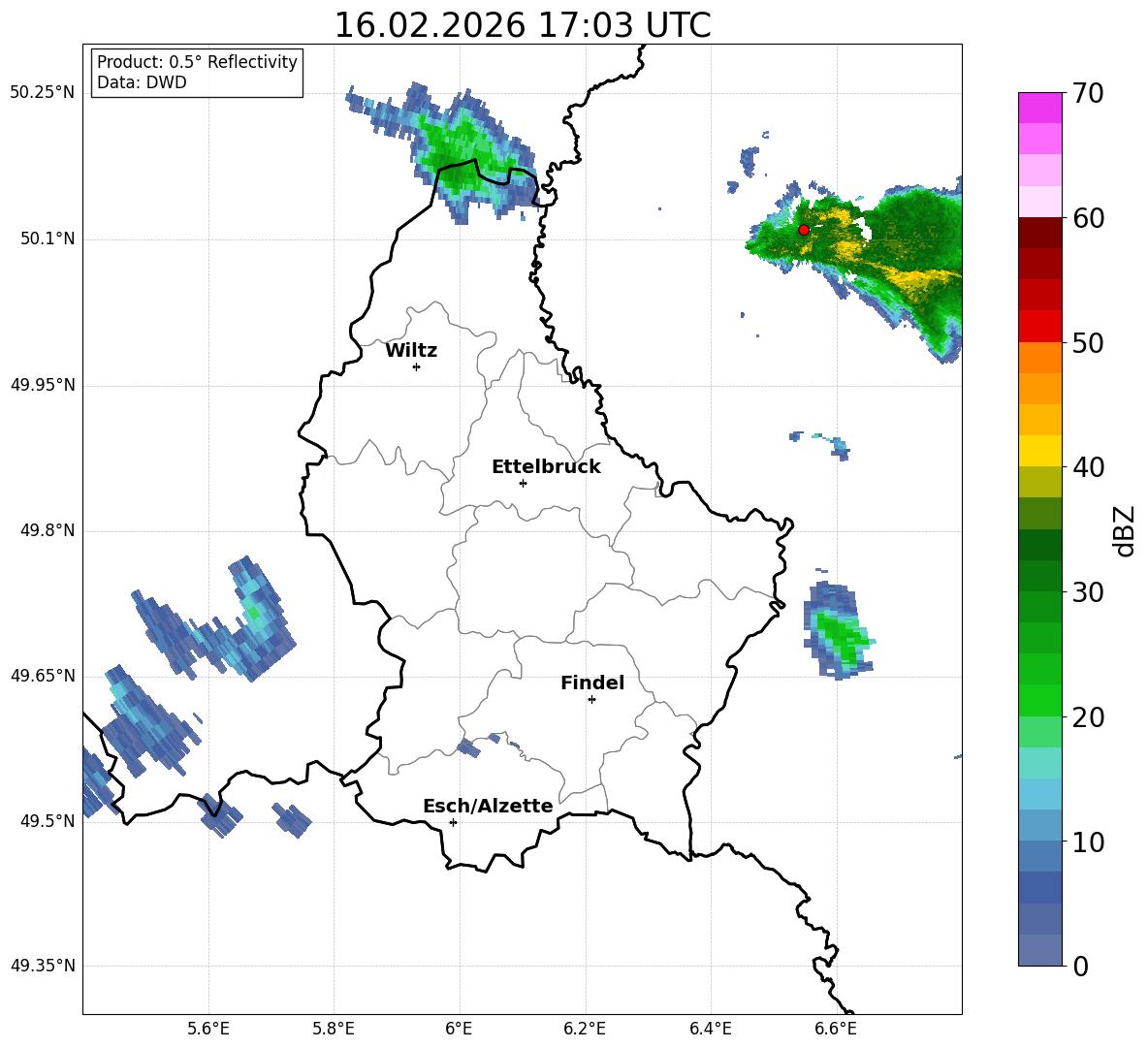Click the 10 tick label on colorbar
1148x1048 pixels.
[x=1088, y=842]
